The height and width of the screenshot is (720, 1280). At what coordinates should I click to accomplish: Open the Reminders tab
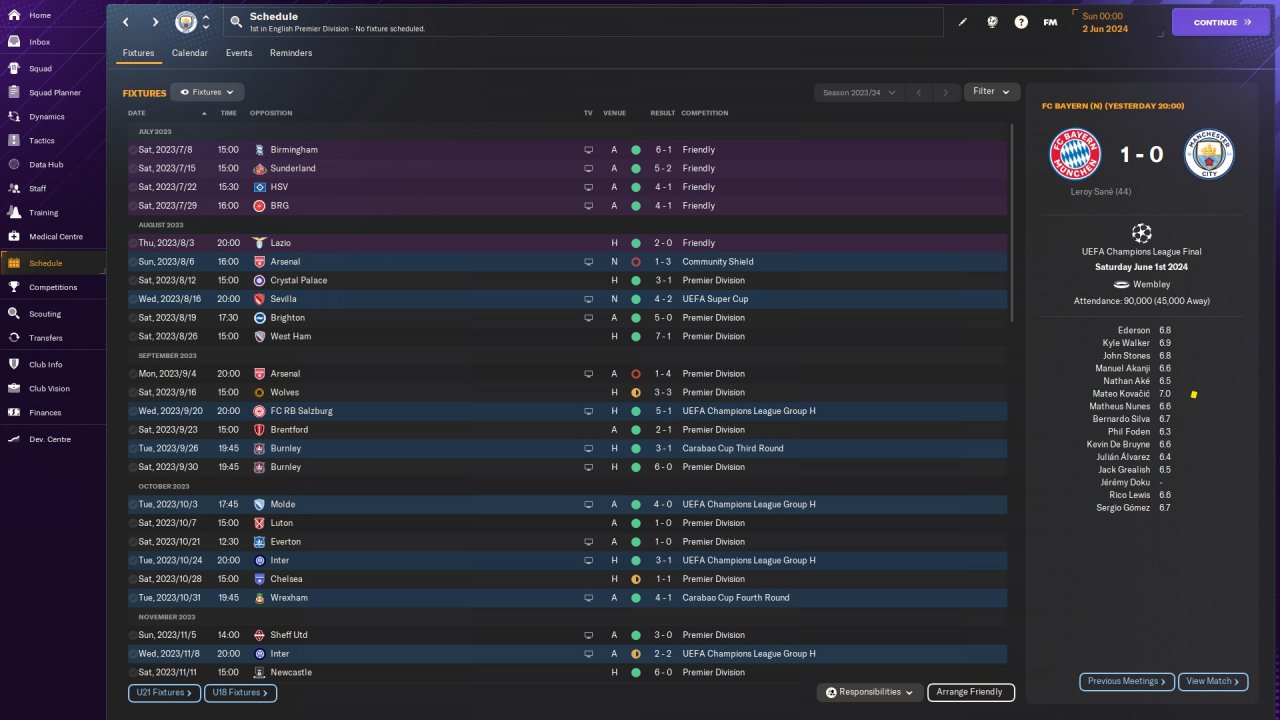[x=291, y=53]
